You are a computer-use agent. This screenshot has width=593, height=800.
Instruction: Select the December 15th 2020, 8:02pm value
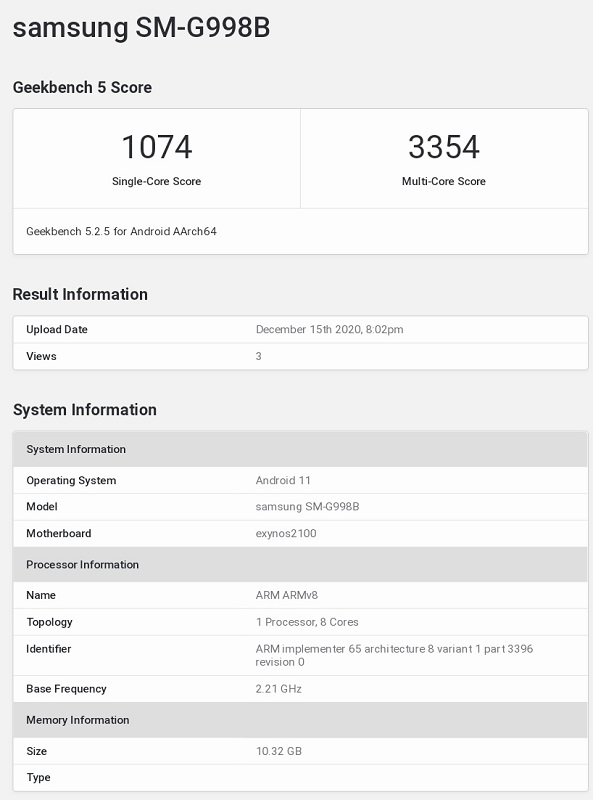pyautogui.click(x=330, y=329)
